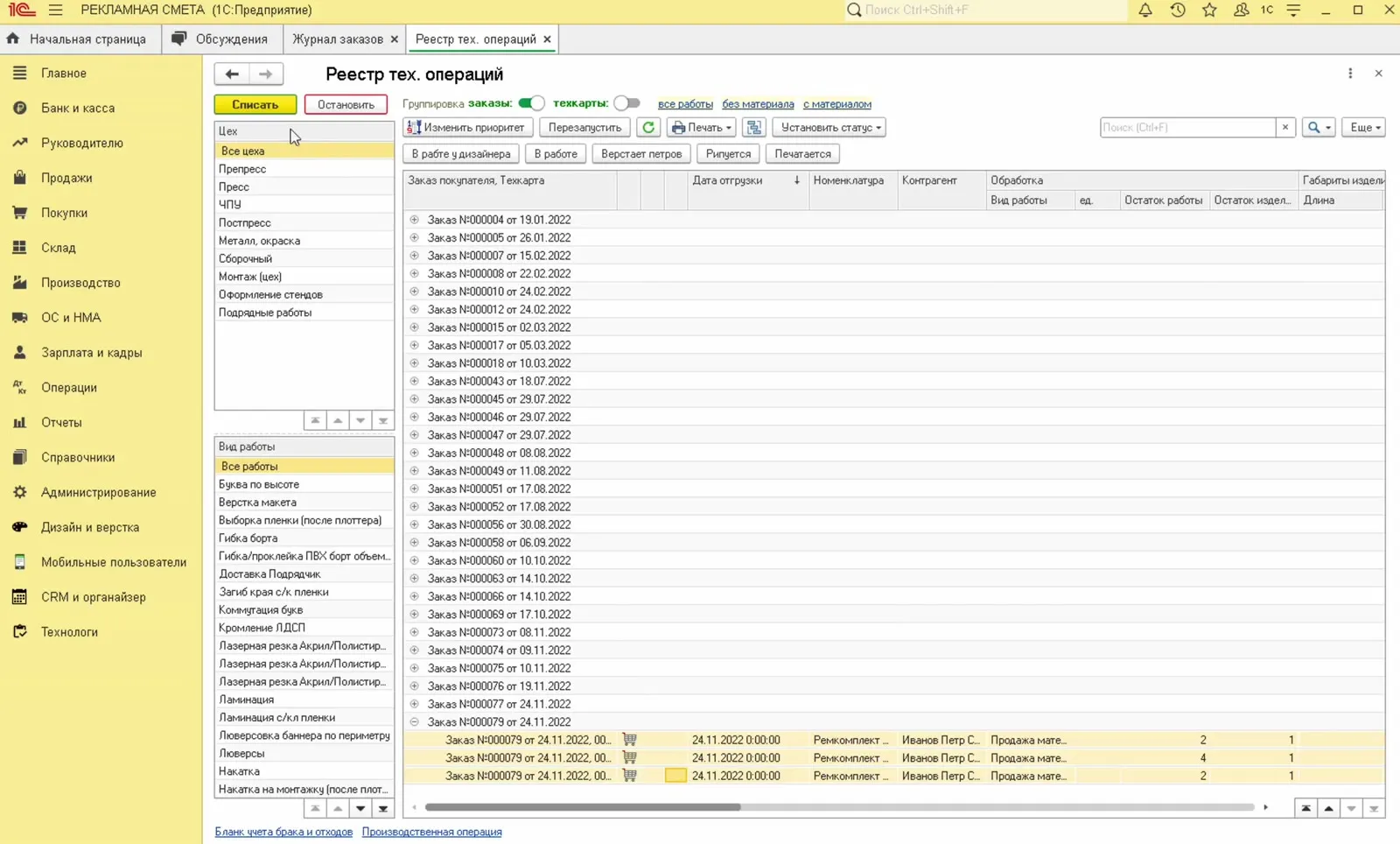This screenshot has height=844, width=1400.
Task: Open Установить статус dropdown
Action: (x=829, y=128)
